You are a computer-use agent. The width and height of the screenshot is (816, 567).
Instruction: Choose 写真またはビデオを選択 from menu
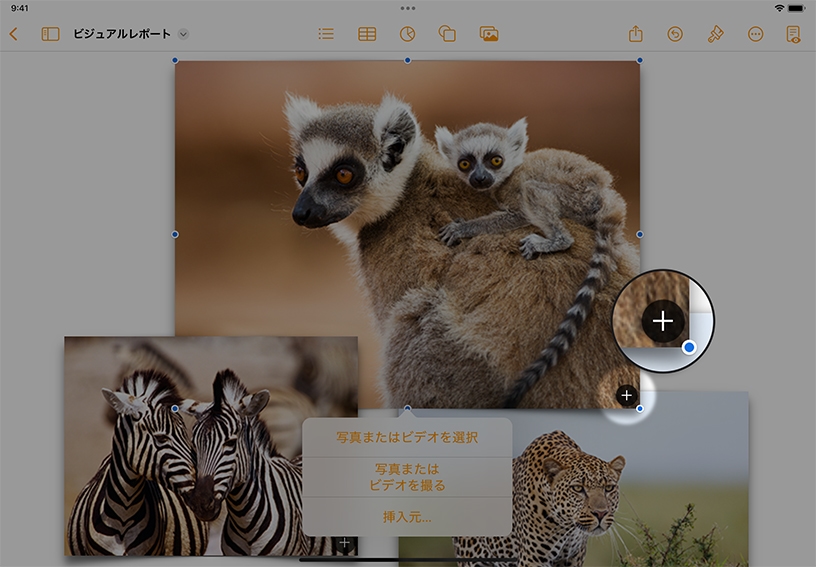(407, 437)
